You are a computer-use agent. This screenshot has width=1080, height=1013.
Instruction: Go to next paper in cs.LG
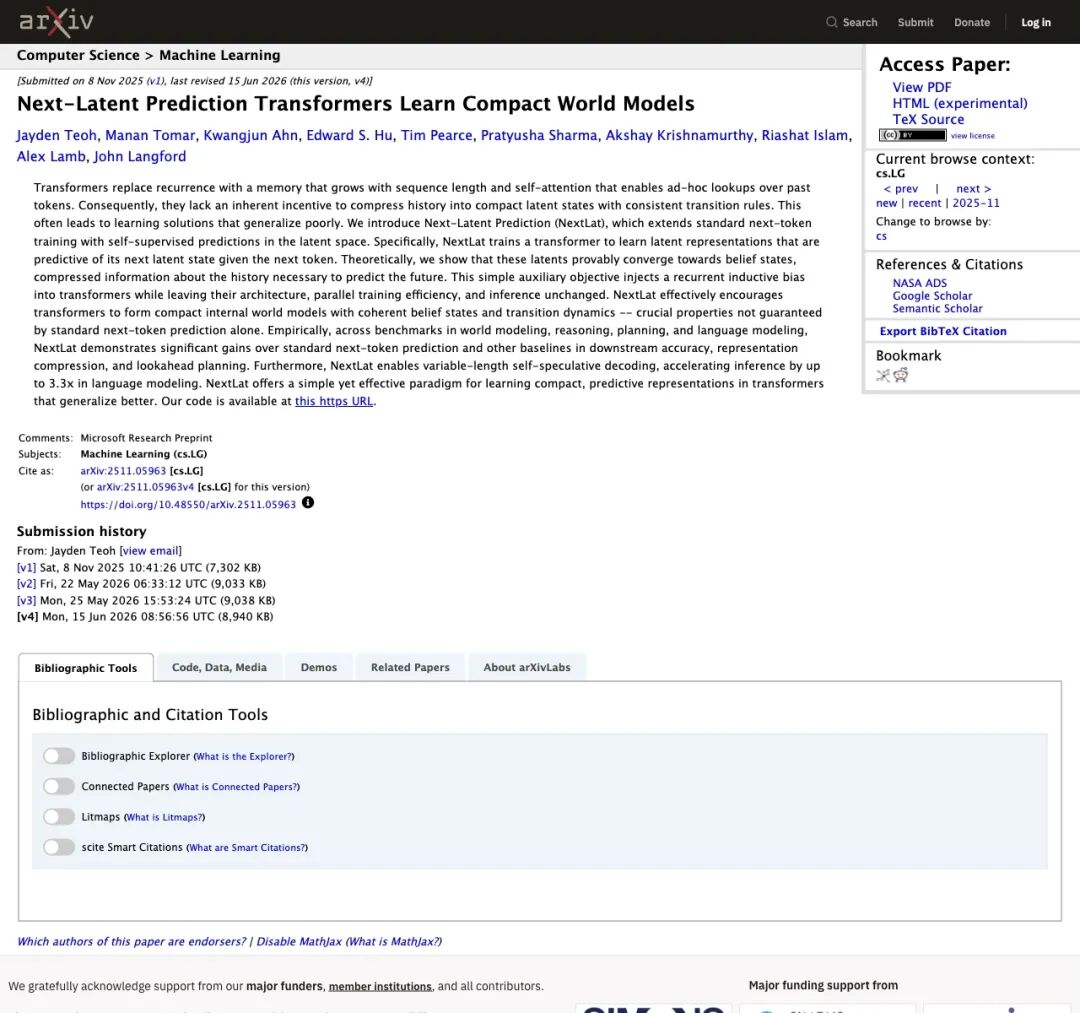[x=973, y=189]
